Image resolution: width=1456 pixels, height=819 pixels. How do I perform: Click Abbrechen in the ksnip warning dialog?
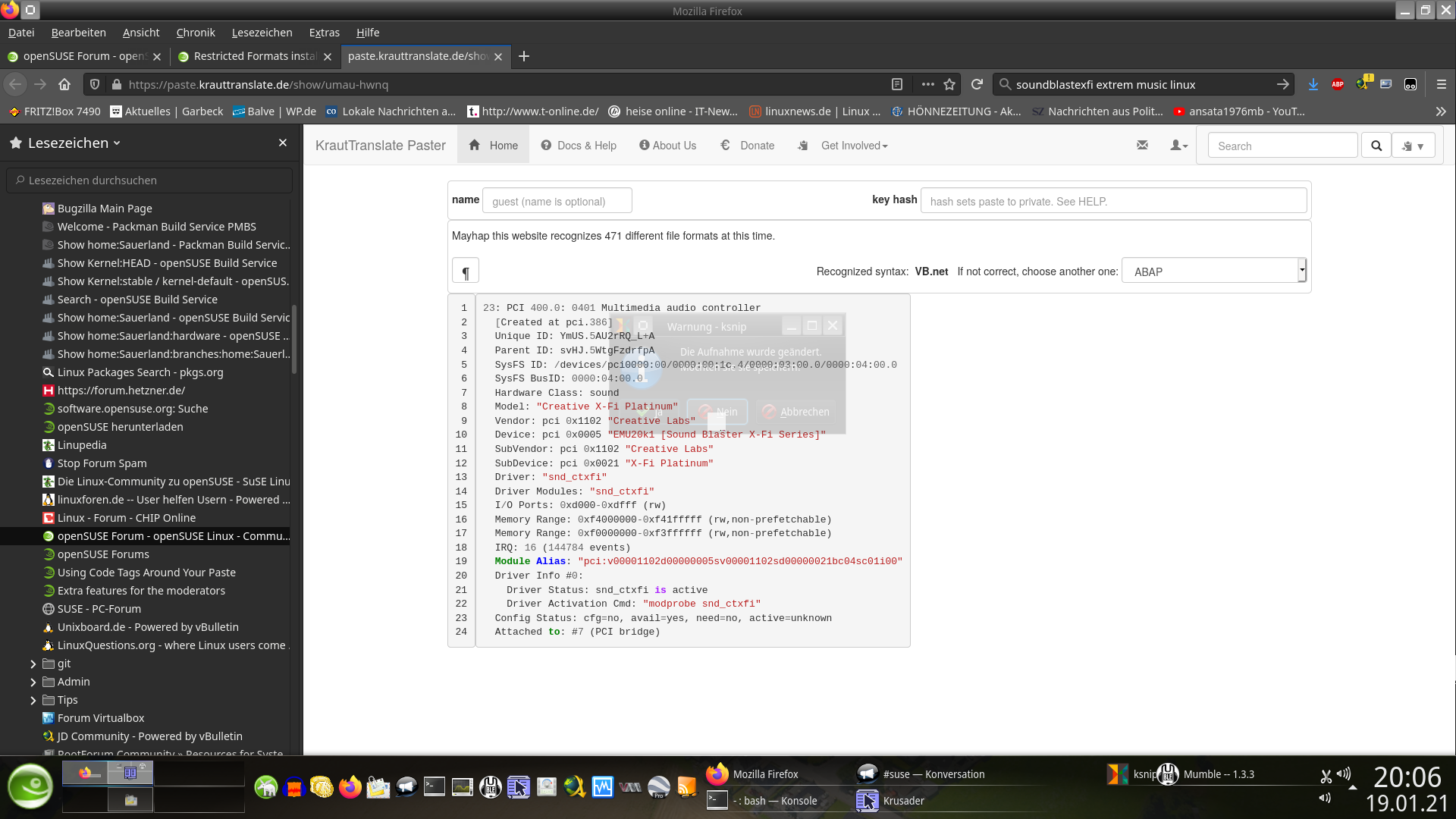pyautogui.click(x=796, y=412)
